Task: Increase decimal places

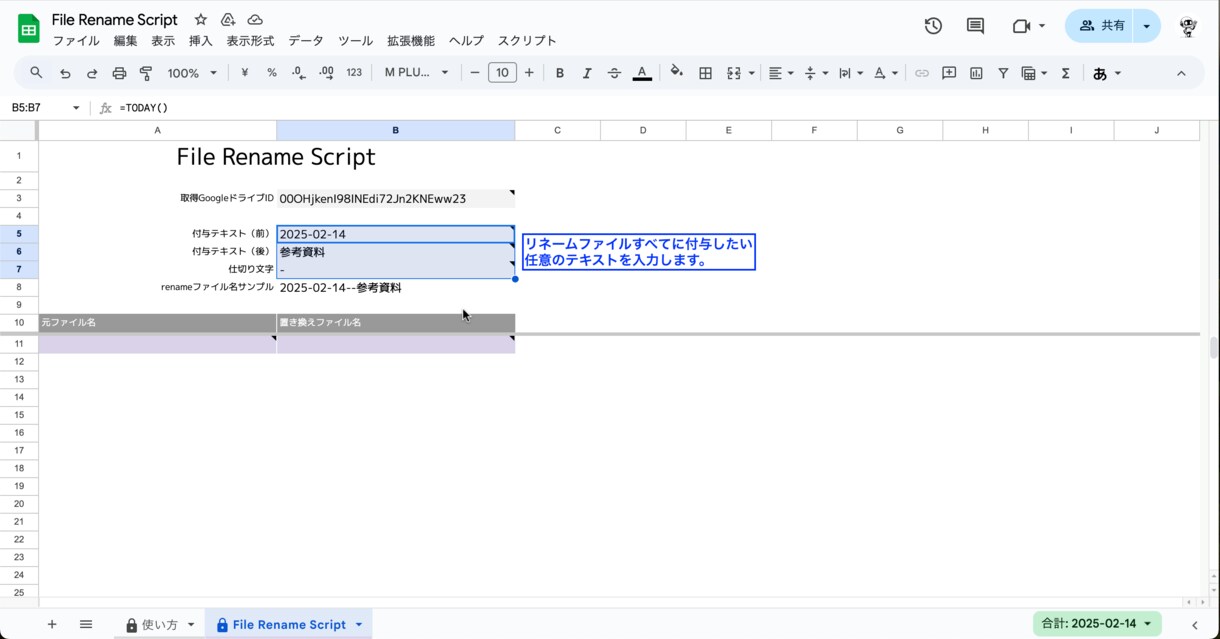Action: 326,73
